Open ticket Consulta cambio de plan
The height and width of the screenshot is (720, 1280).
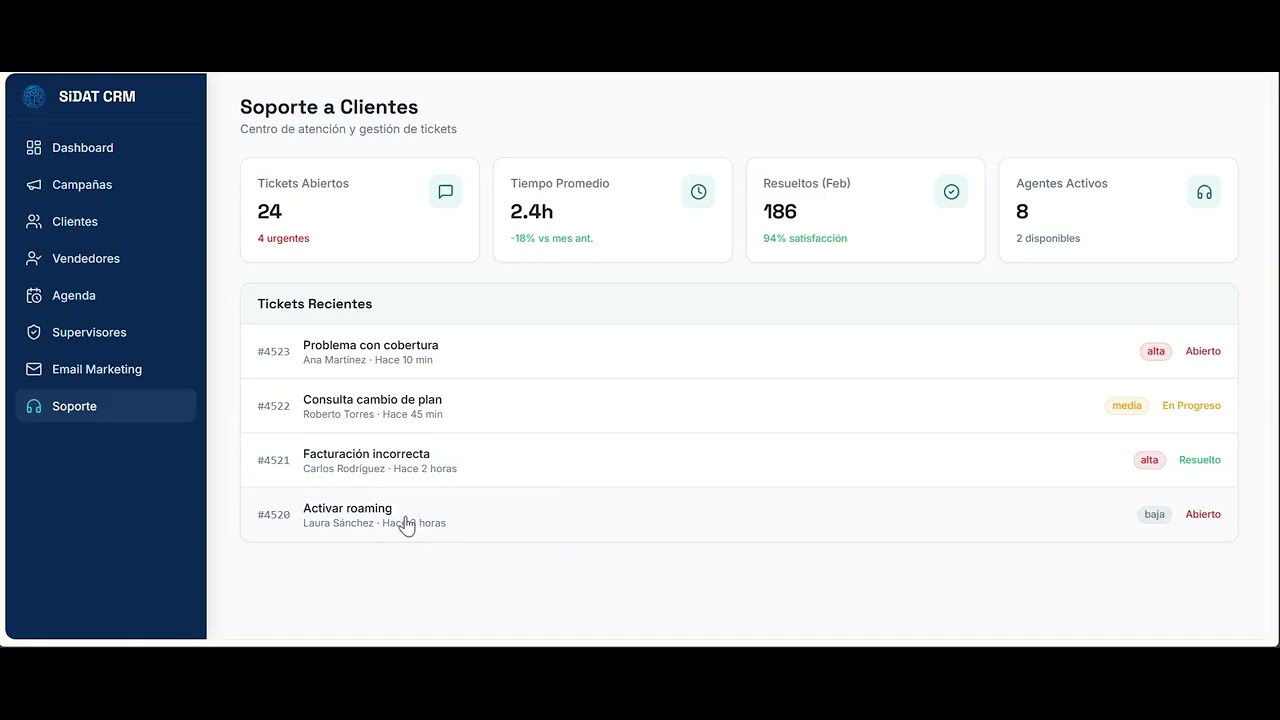(739, 406)
